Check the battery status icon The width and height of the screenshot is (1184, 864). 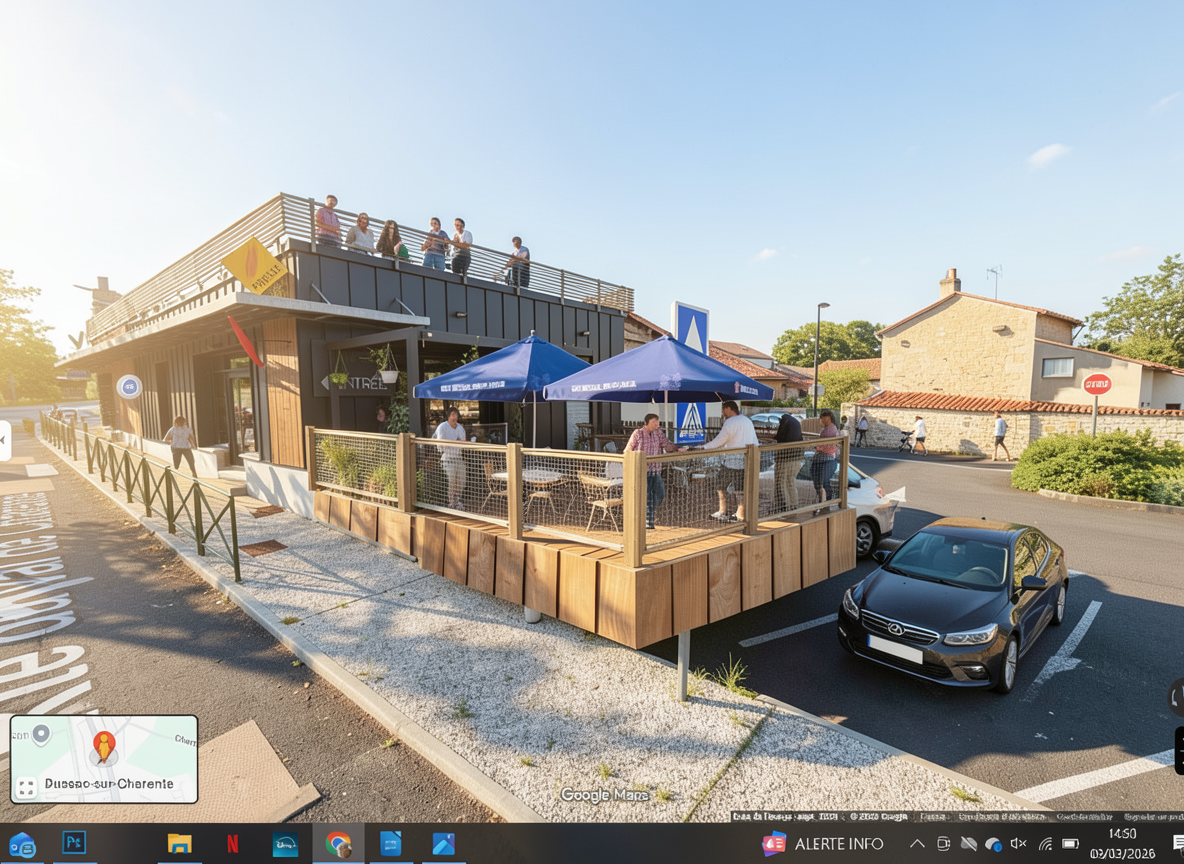coord(1070,844)
